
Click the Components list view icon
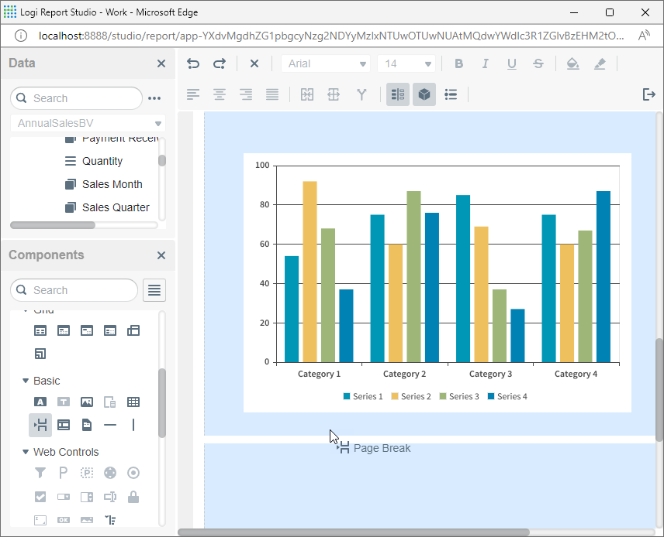[154, 291]
